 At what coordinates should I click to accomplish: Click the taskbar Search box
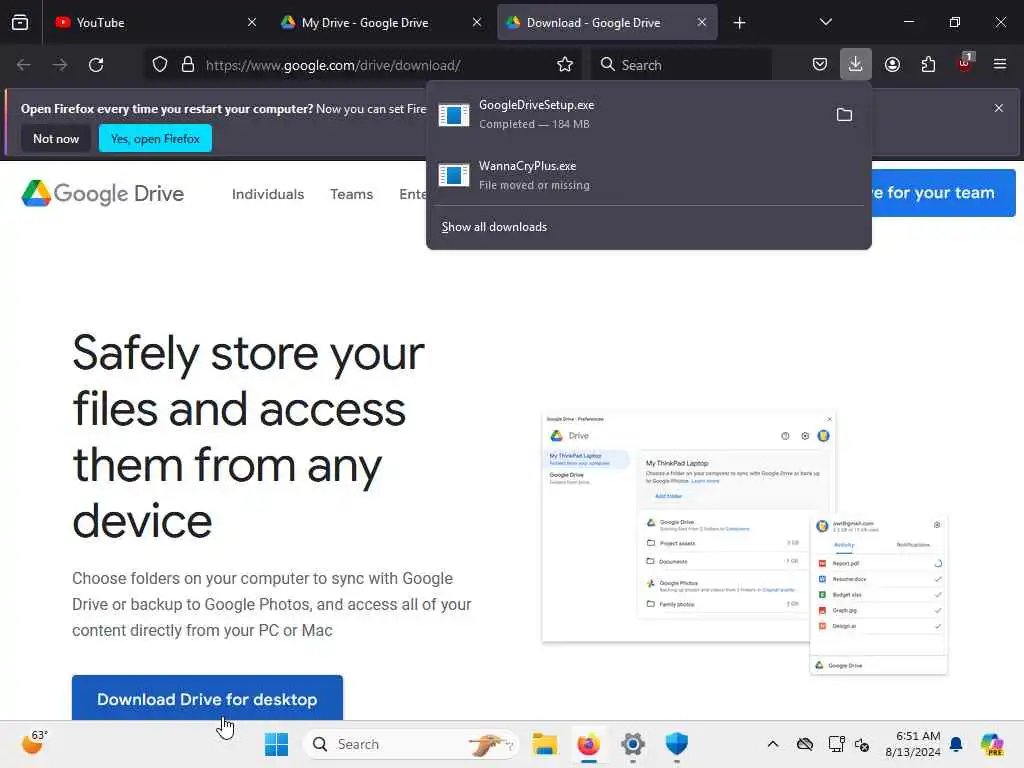(x=411, y=744)
